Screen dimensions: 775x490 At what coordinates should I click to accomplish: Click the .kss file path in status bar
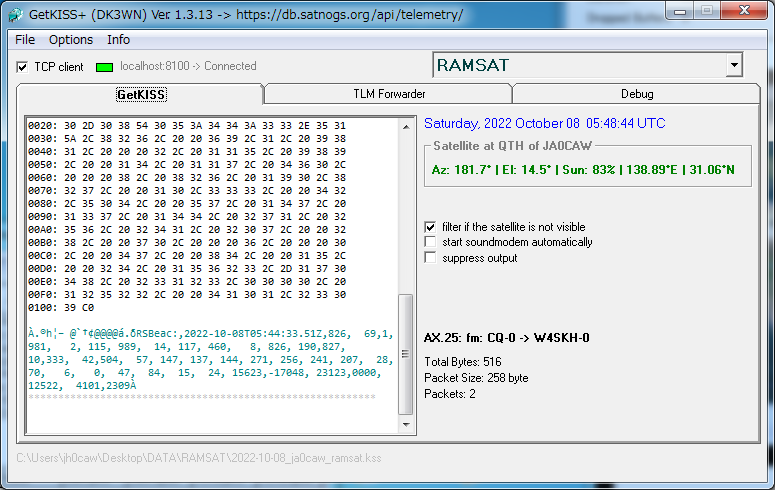click(x=199, y=458)
